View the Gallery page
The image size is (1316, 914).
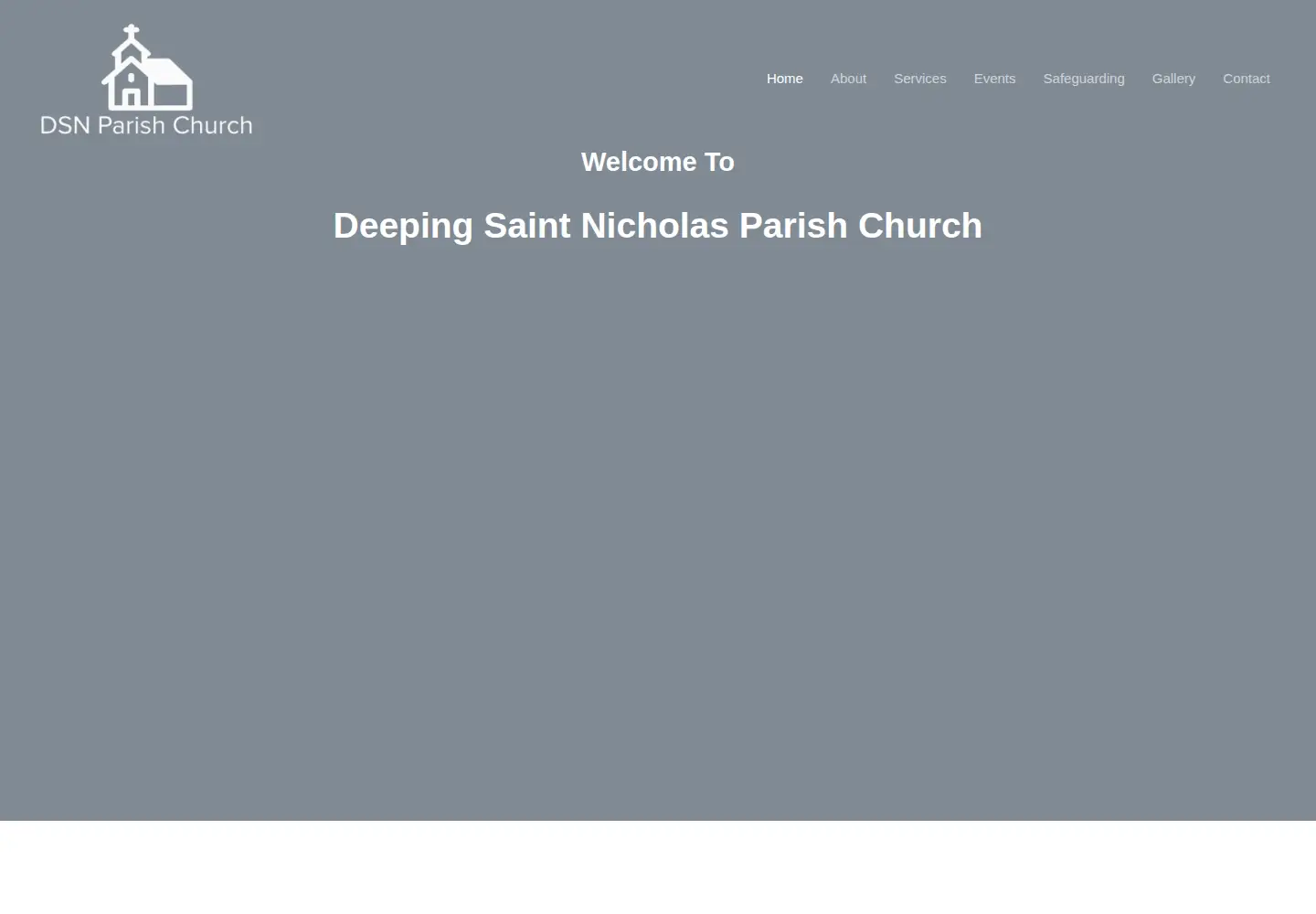(1173, 79)
